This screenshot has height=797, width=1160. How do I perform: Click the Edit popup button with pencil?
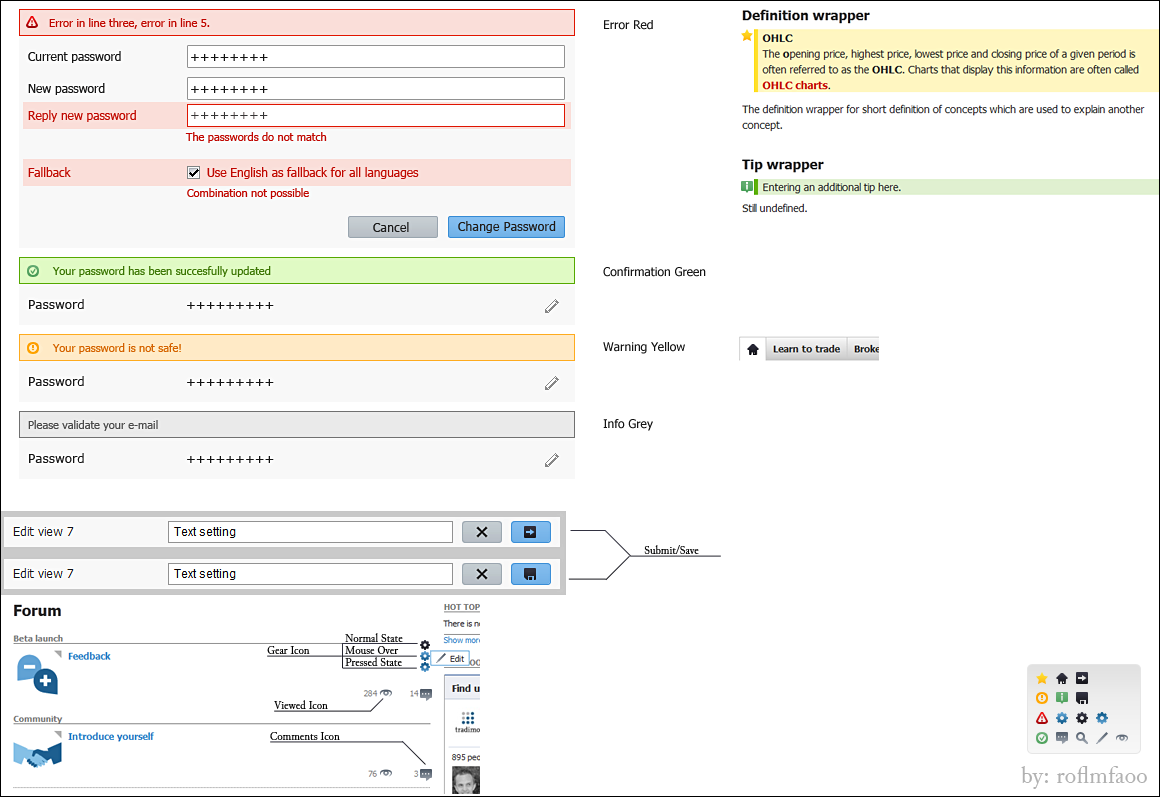click(x=451, y=659)
